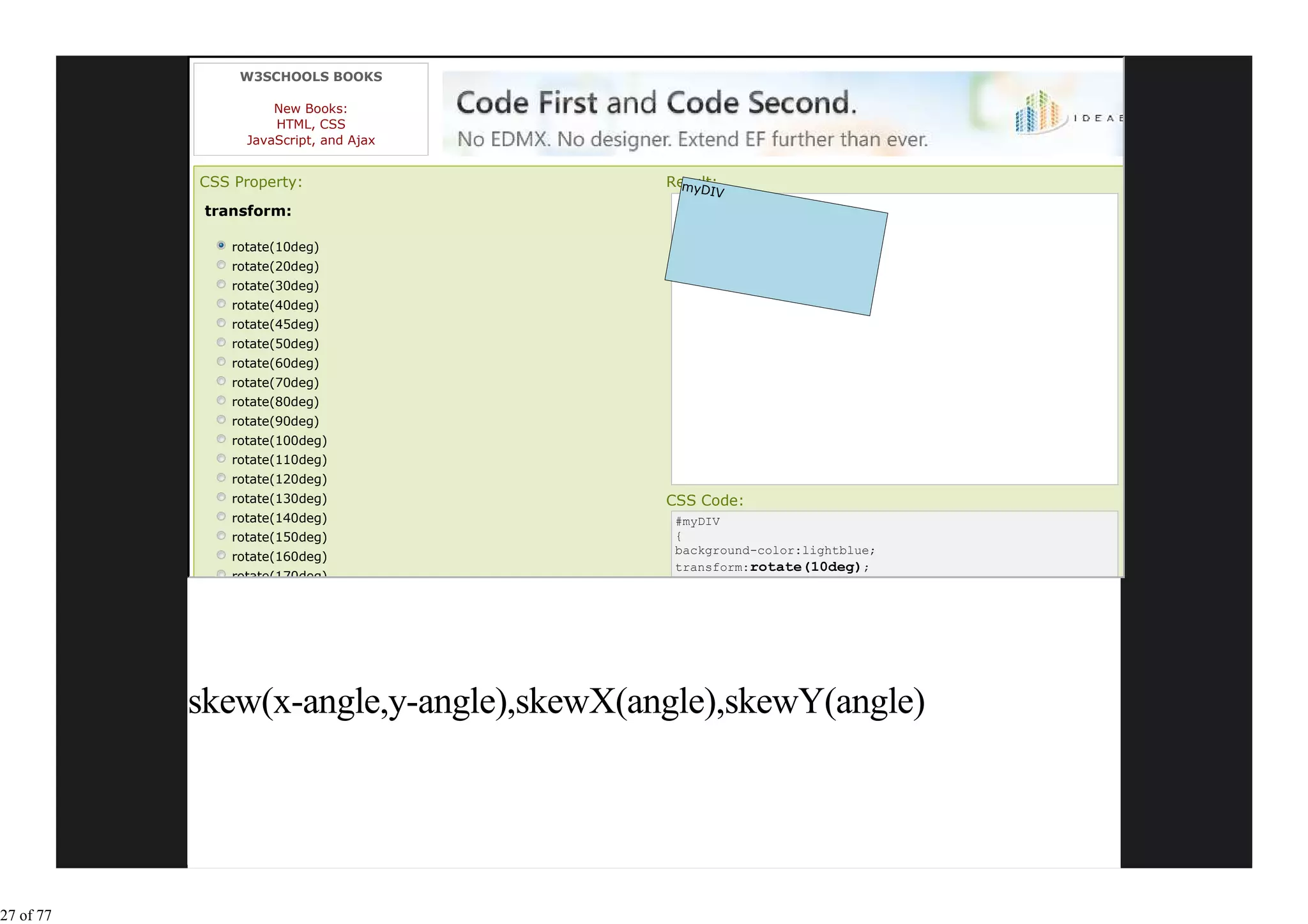
Task: Select the rotate(20deg) option
Action: click(x=221, y=265)
